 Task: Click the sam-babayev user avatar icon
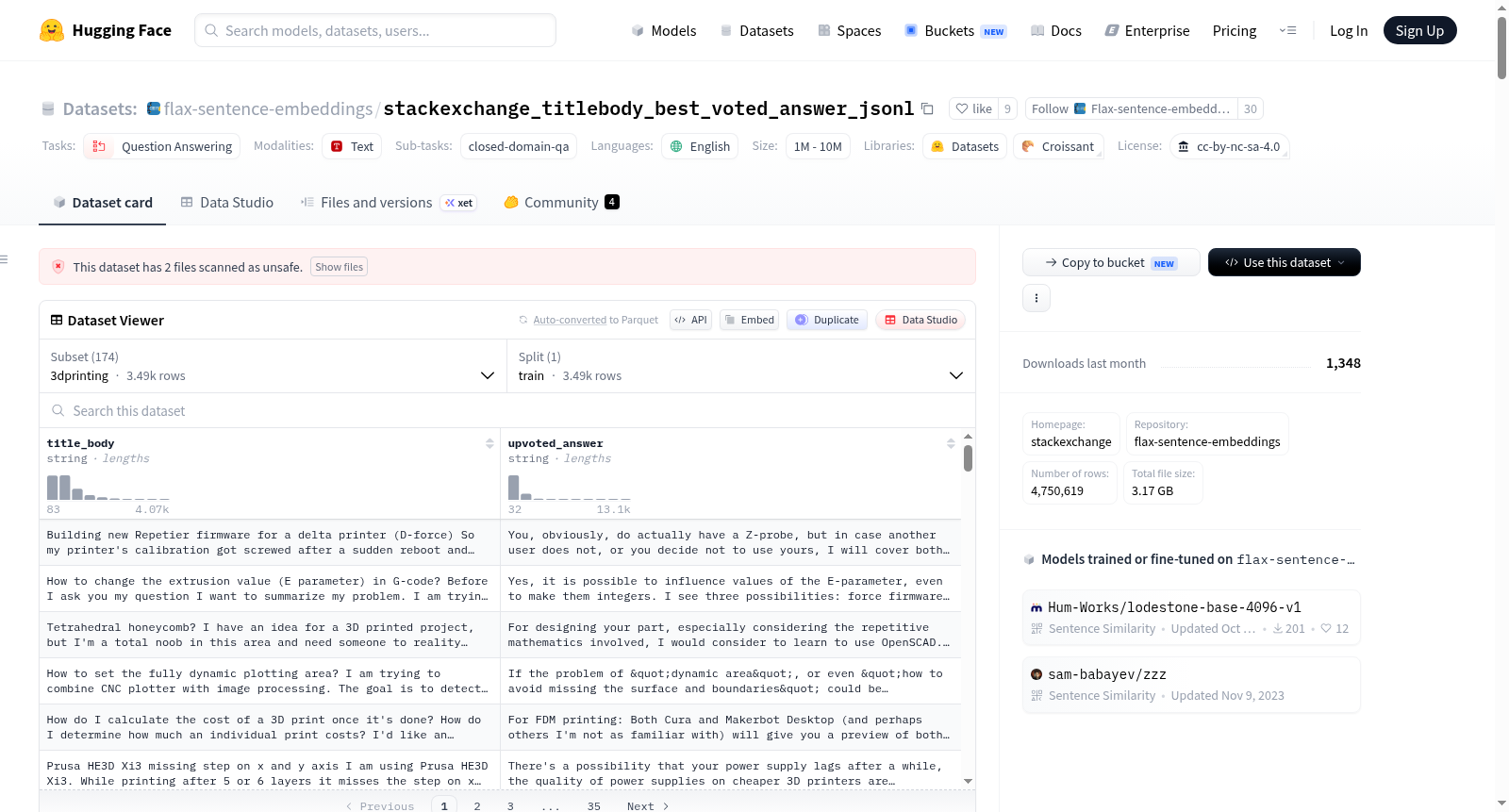click(1036, 674)
